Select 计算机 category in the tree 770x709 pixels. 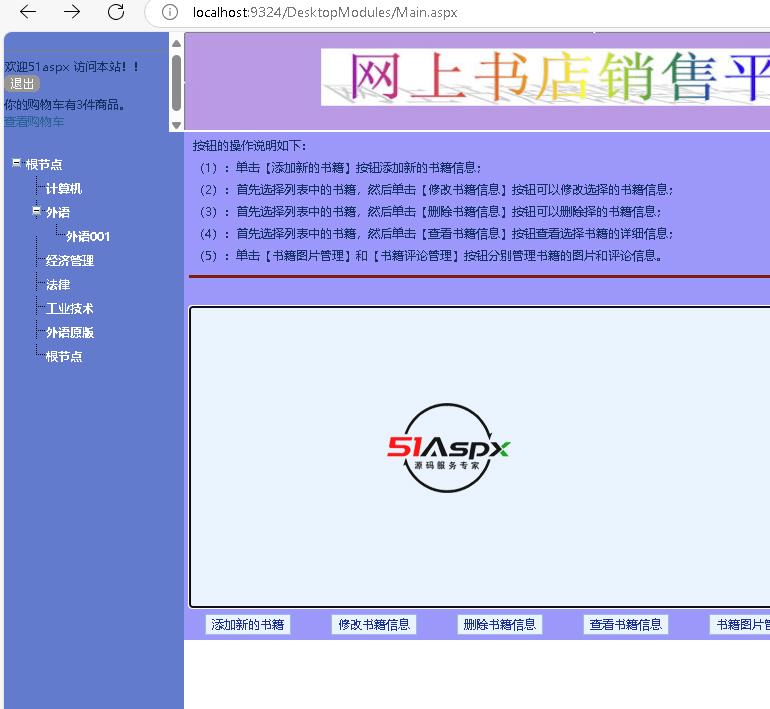63,189
